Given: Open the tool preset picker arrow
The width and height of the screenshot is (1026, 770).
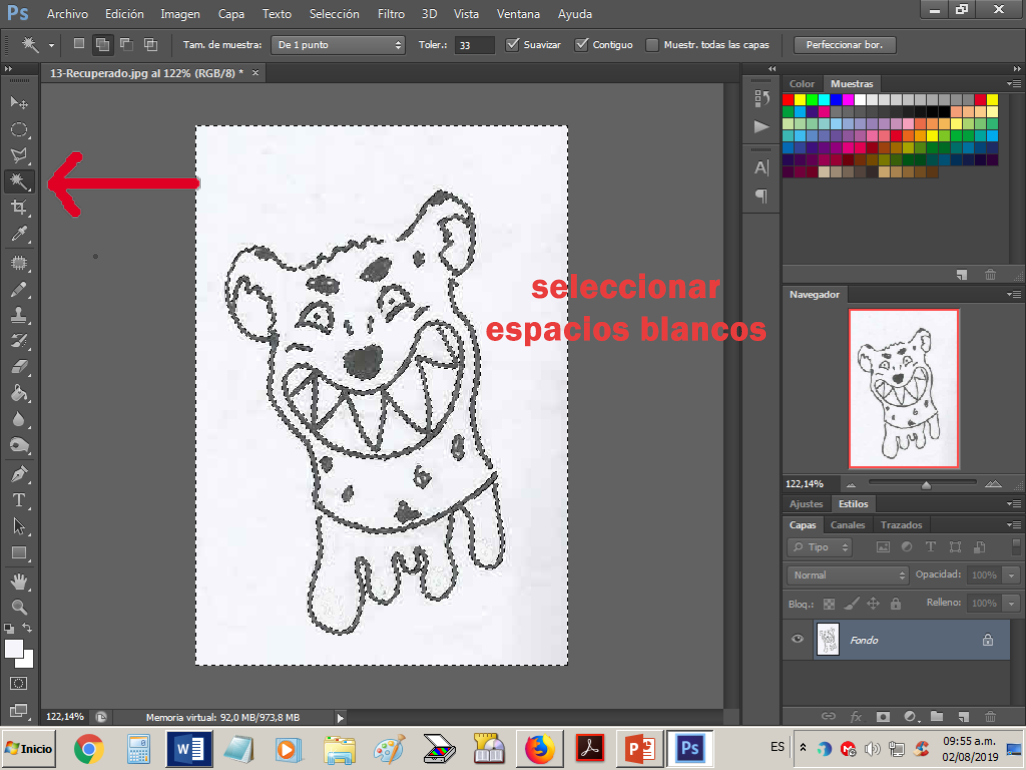Looking at the screenshot, I should (x=51, y=45).
